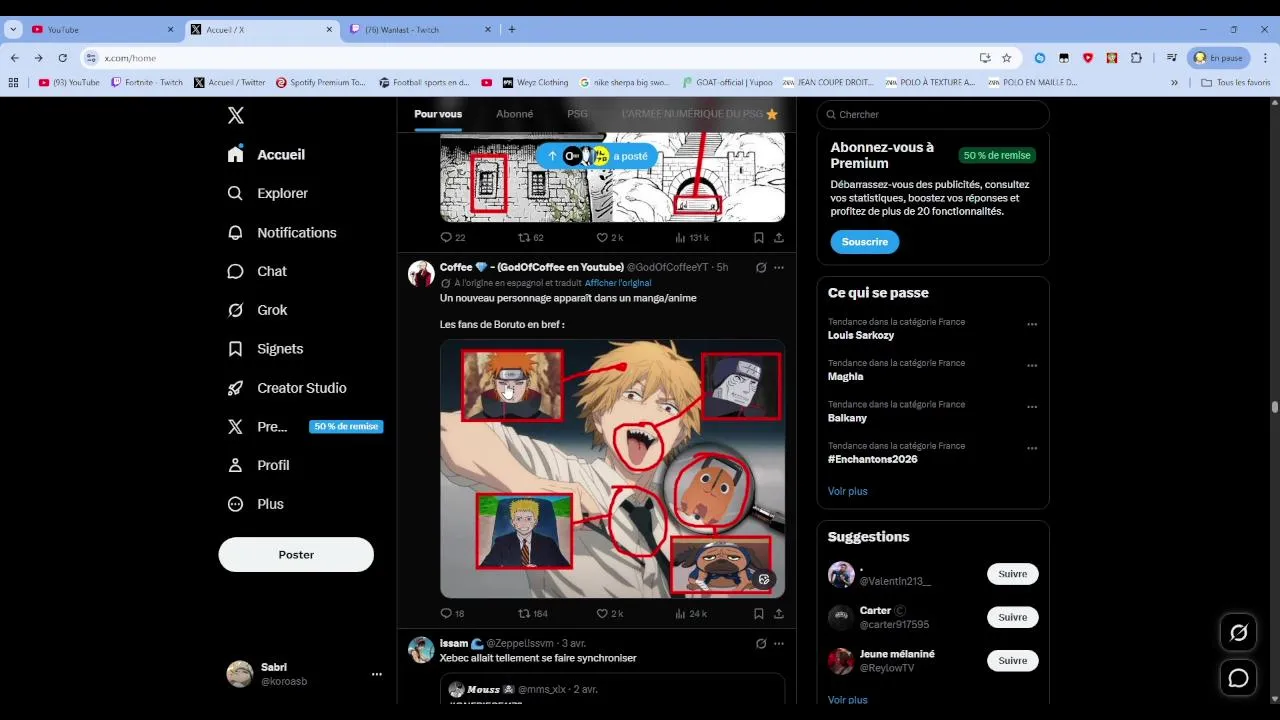Click the new posts 'a posté' pill
Viewport: 1280px width, 720px height.
point(597,156)
